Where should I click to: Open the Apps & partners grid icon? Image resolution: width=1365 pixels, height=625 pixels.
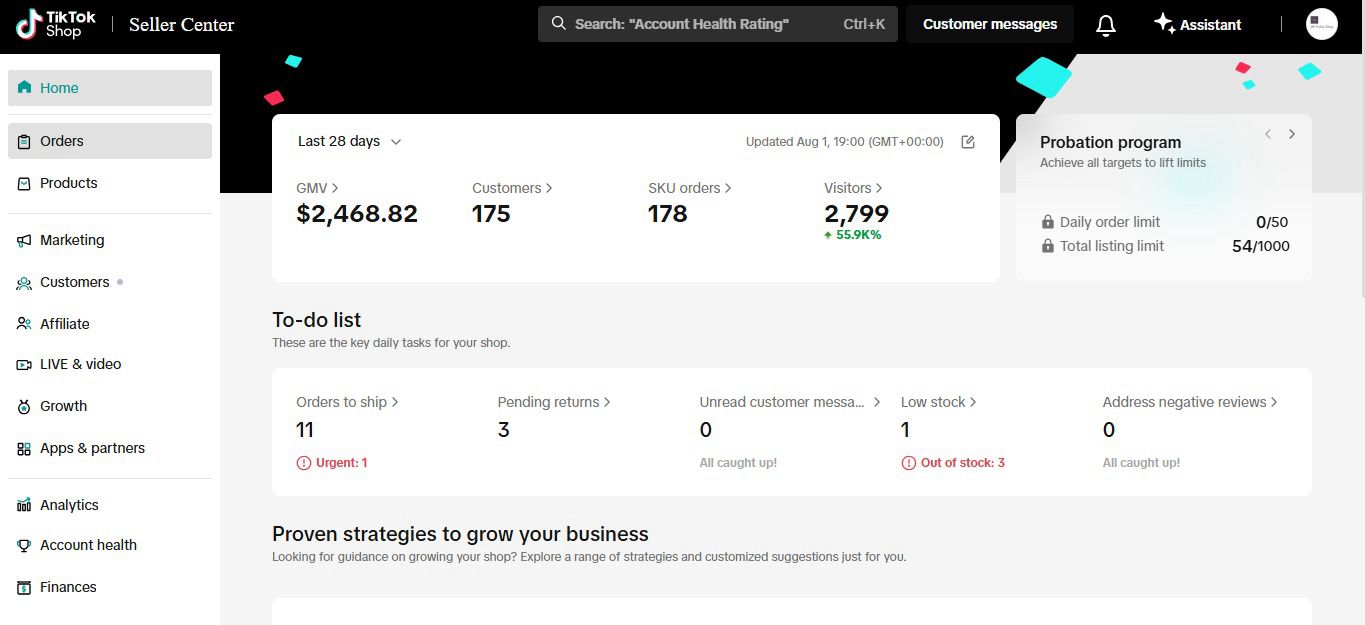tap(23, 448)
